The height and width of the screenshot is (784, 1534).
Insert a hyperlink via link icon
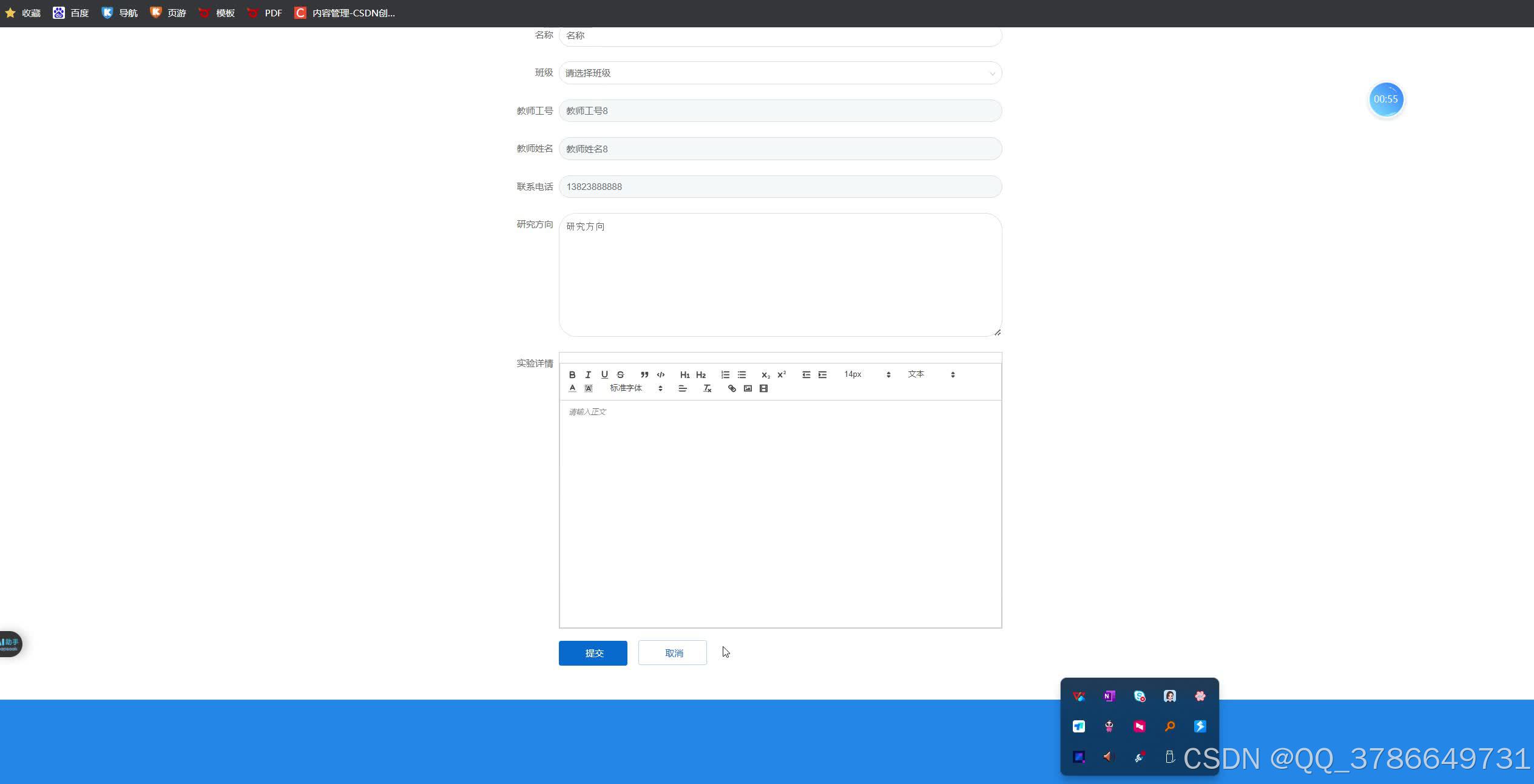732,388
